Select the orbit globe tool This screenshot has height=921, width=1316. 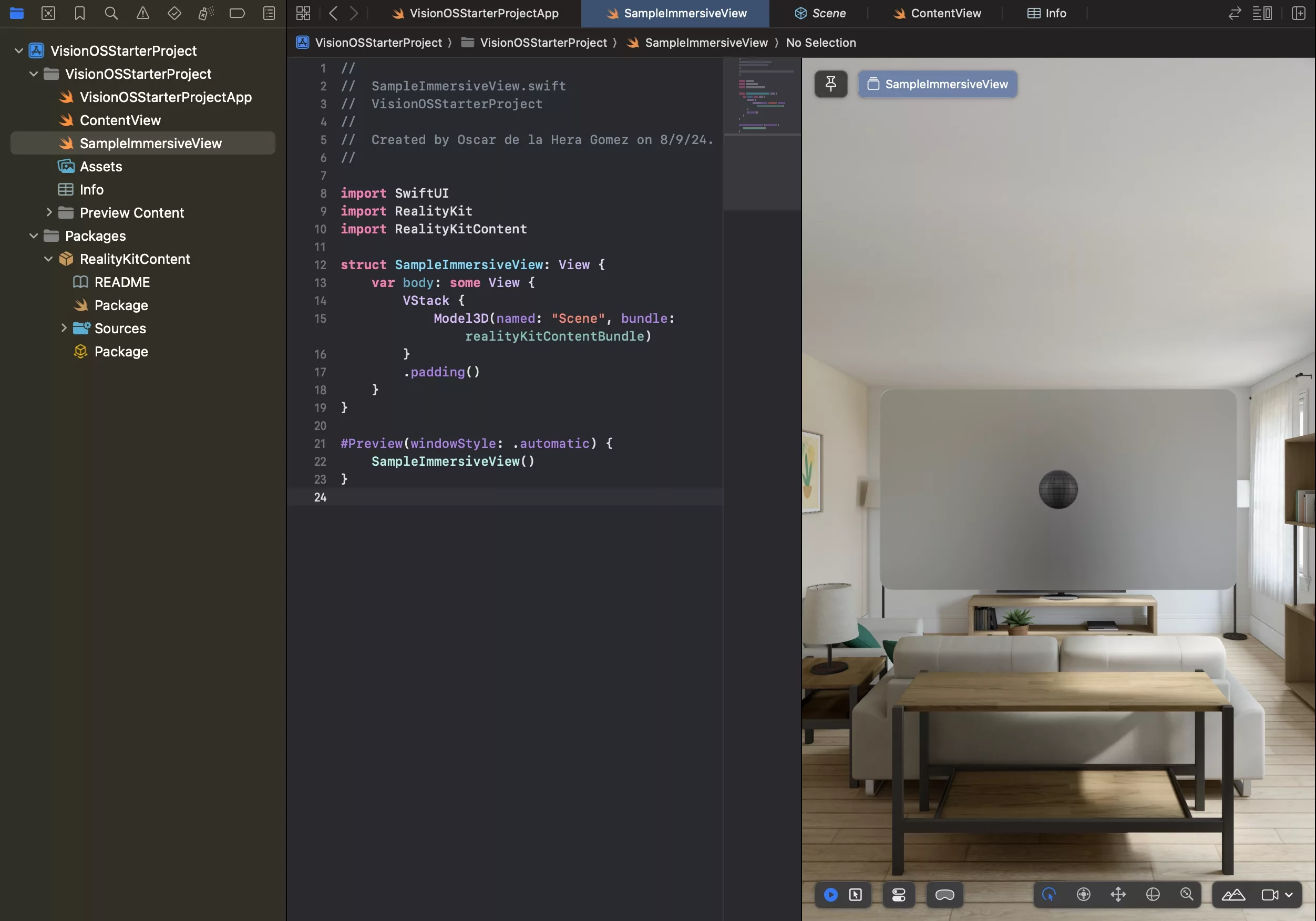pos(1153,895)
